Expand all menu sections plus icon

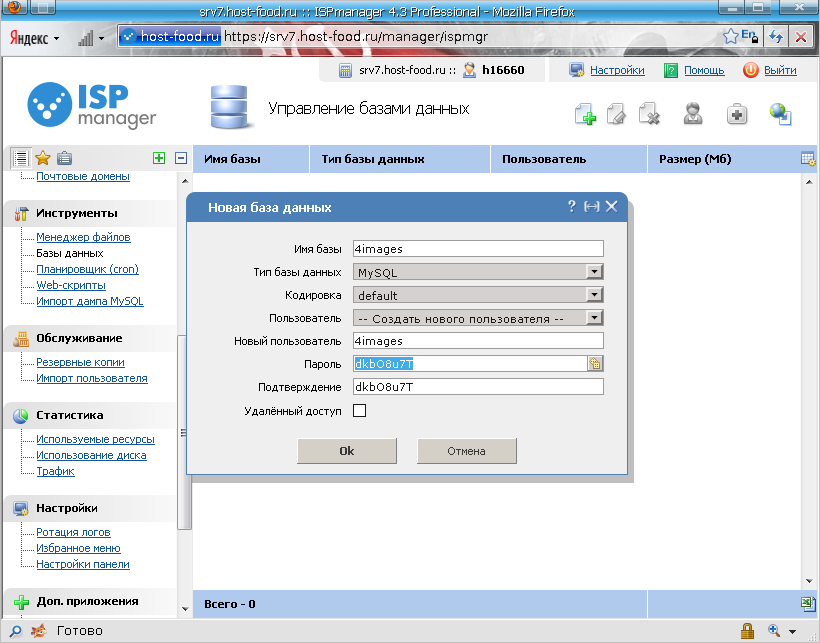pos(159,158)
